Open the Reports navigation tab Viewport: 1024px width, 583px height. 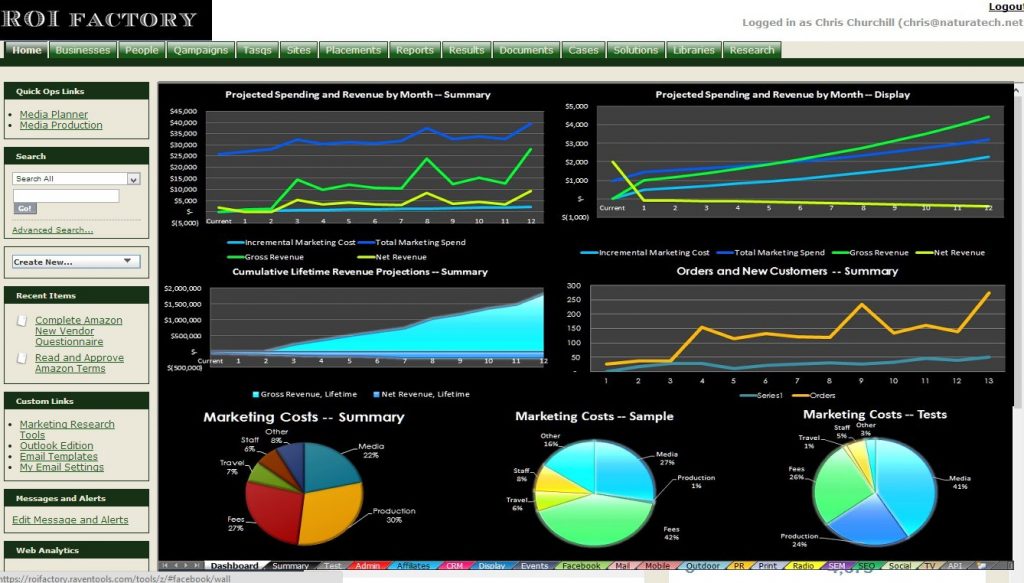click(414, 50)
